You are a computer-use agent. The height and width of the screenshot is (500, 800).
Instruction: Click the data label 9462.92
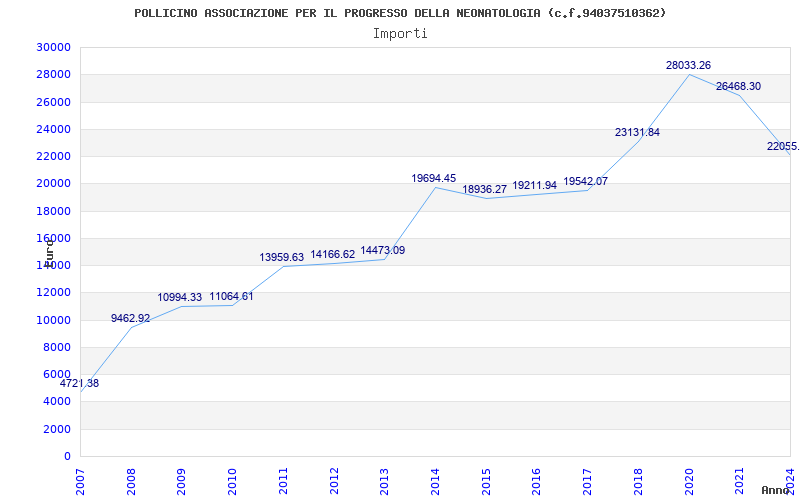coord(131,318)
